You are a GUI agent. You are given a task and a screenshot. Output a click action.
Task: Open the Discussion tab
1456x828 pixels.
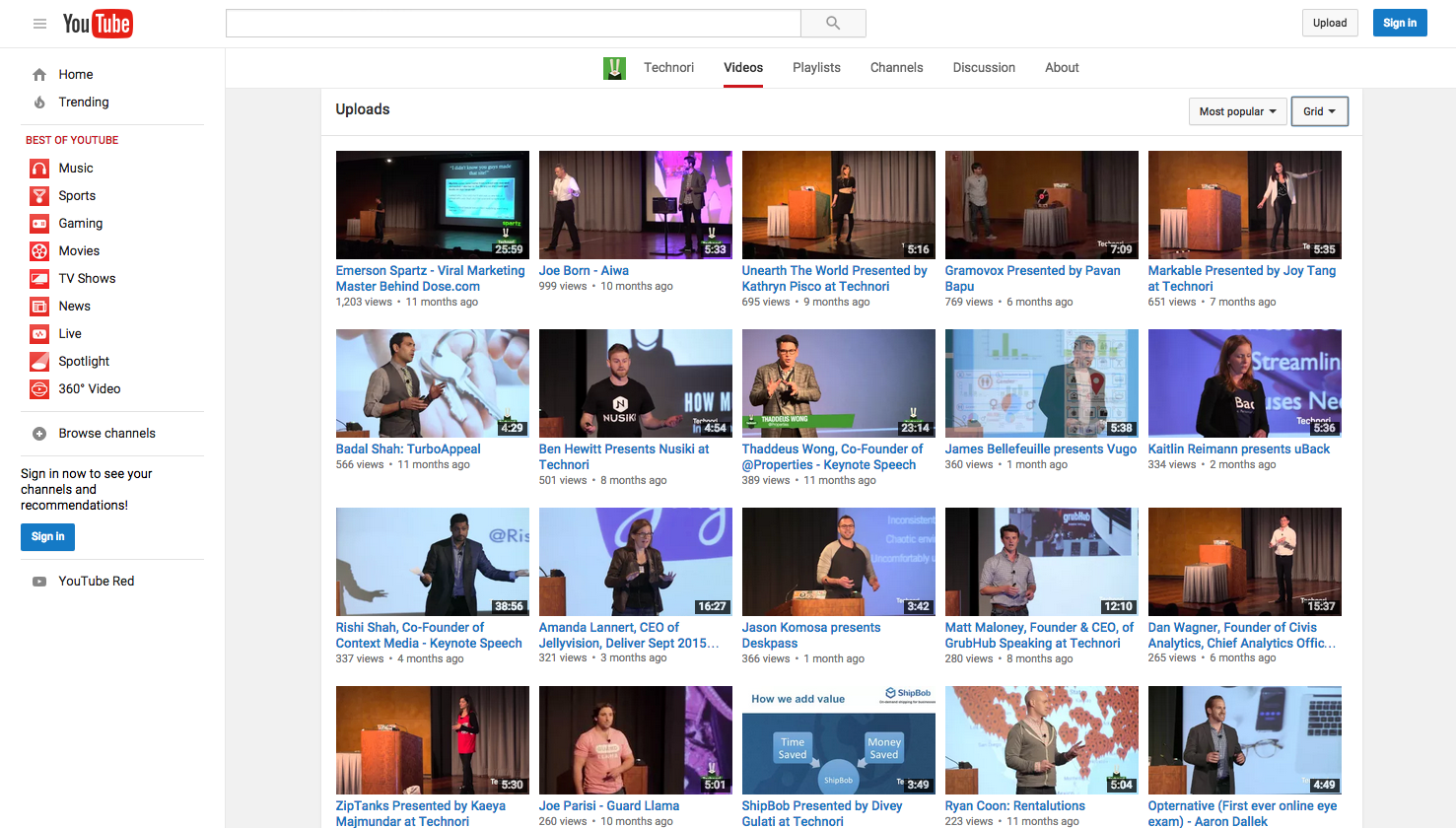pyautogui.click(x=984, y=68)
